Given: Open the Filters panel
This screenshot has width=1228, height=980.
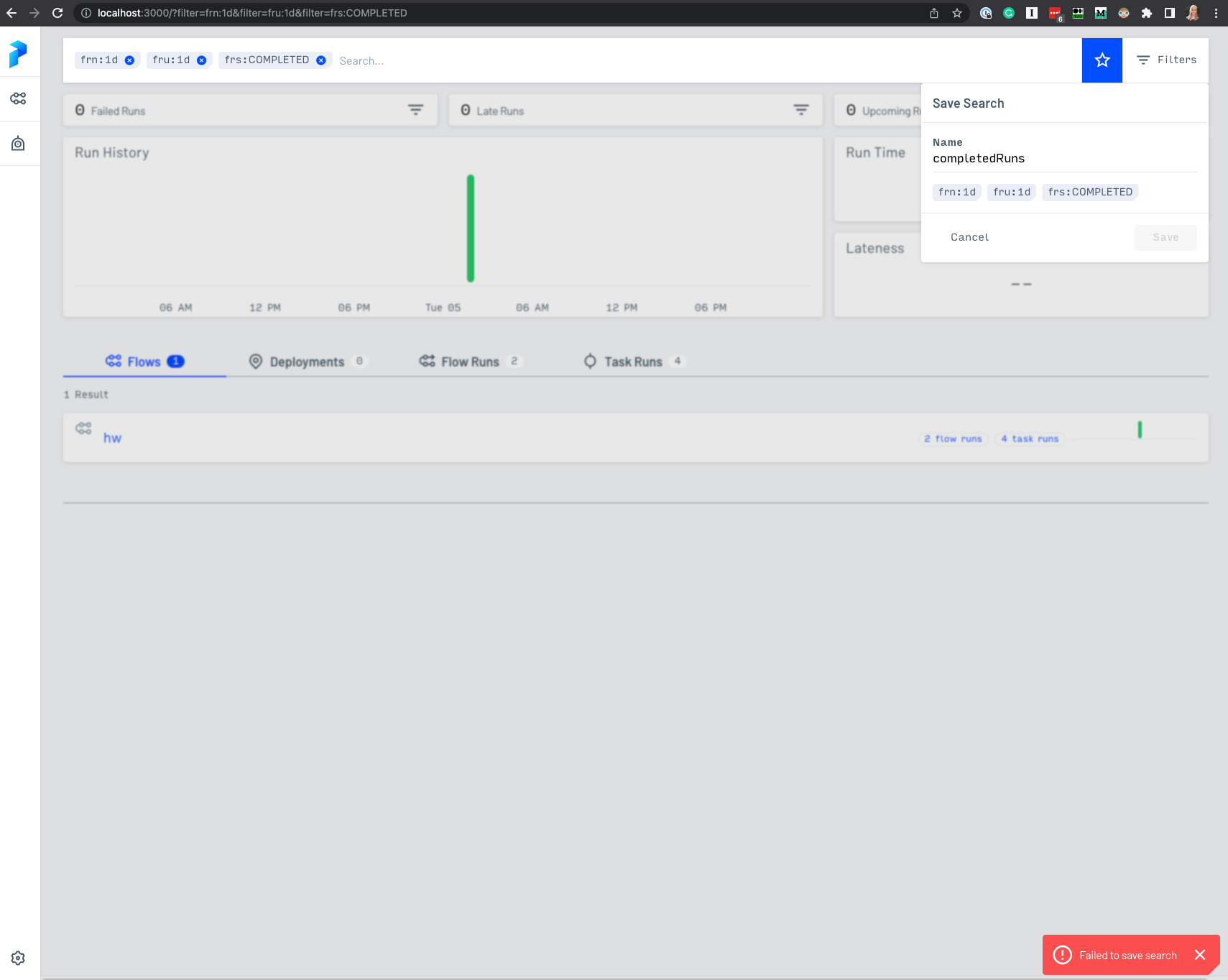Looking at the screenshot, I should click(1165, 60).
